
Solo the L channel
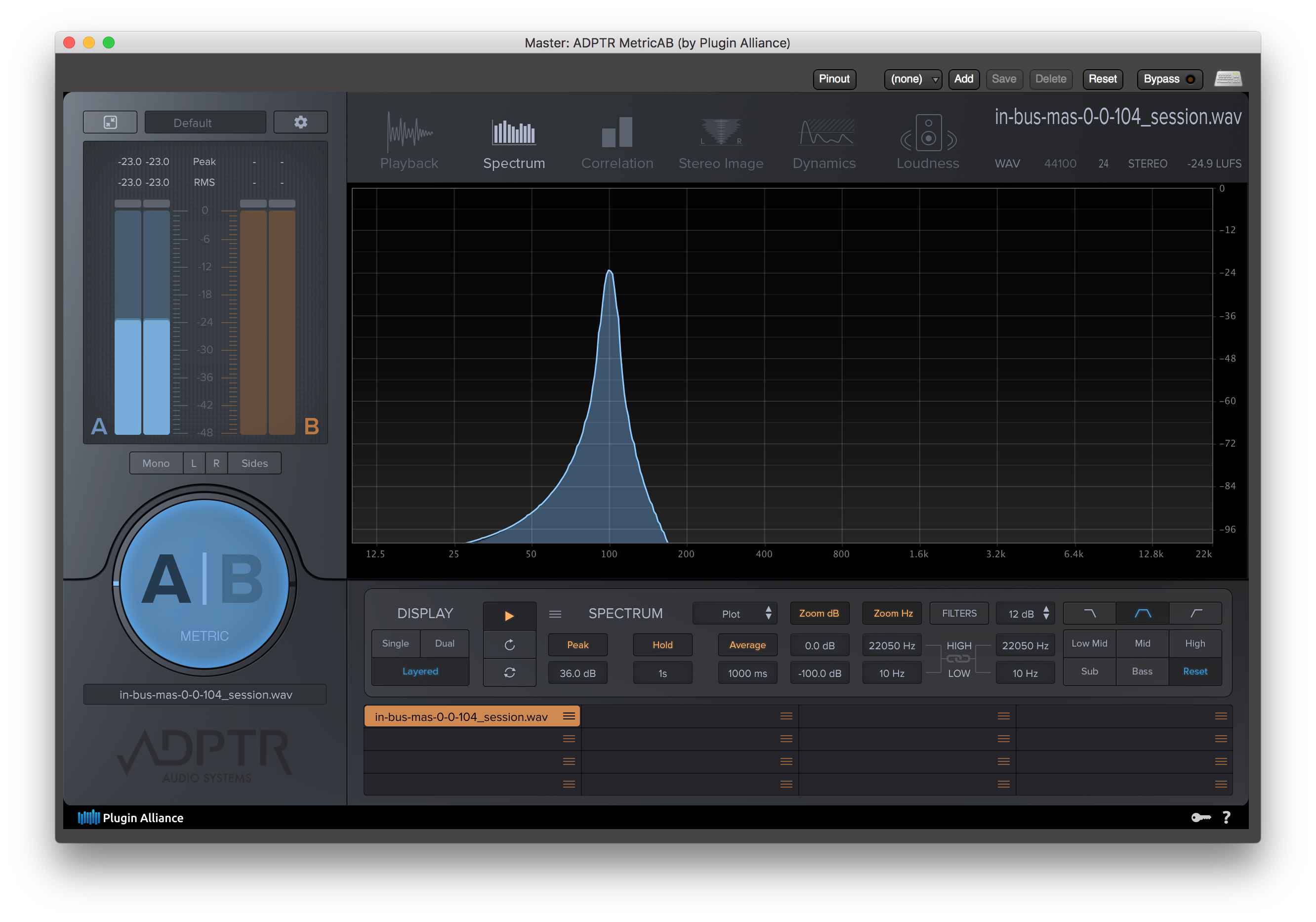pyautogui.click(x=194, y=463)
